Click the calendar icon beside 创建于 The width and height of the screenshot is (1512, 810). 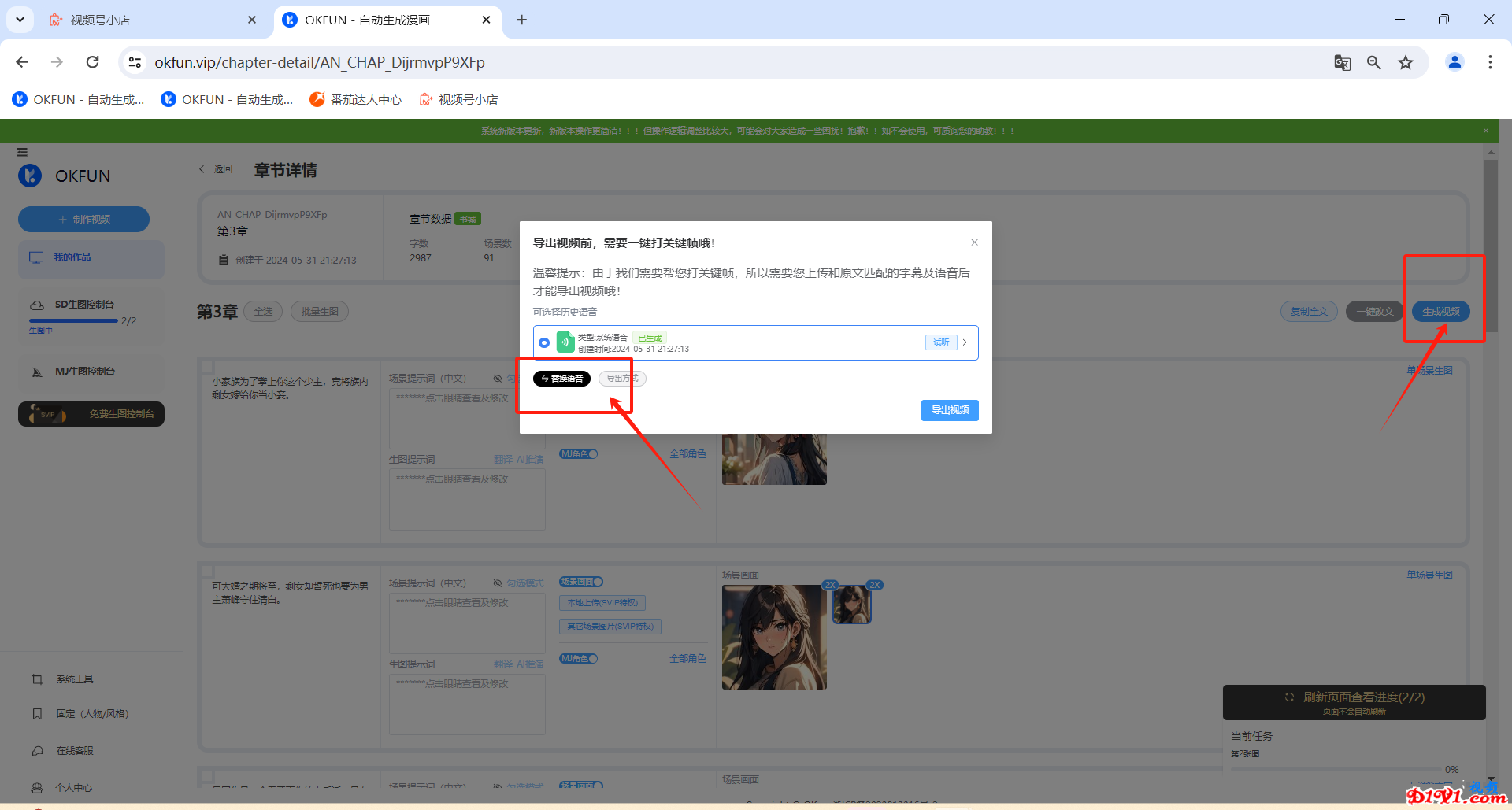[x=224, y=261]
